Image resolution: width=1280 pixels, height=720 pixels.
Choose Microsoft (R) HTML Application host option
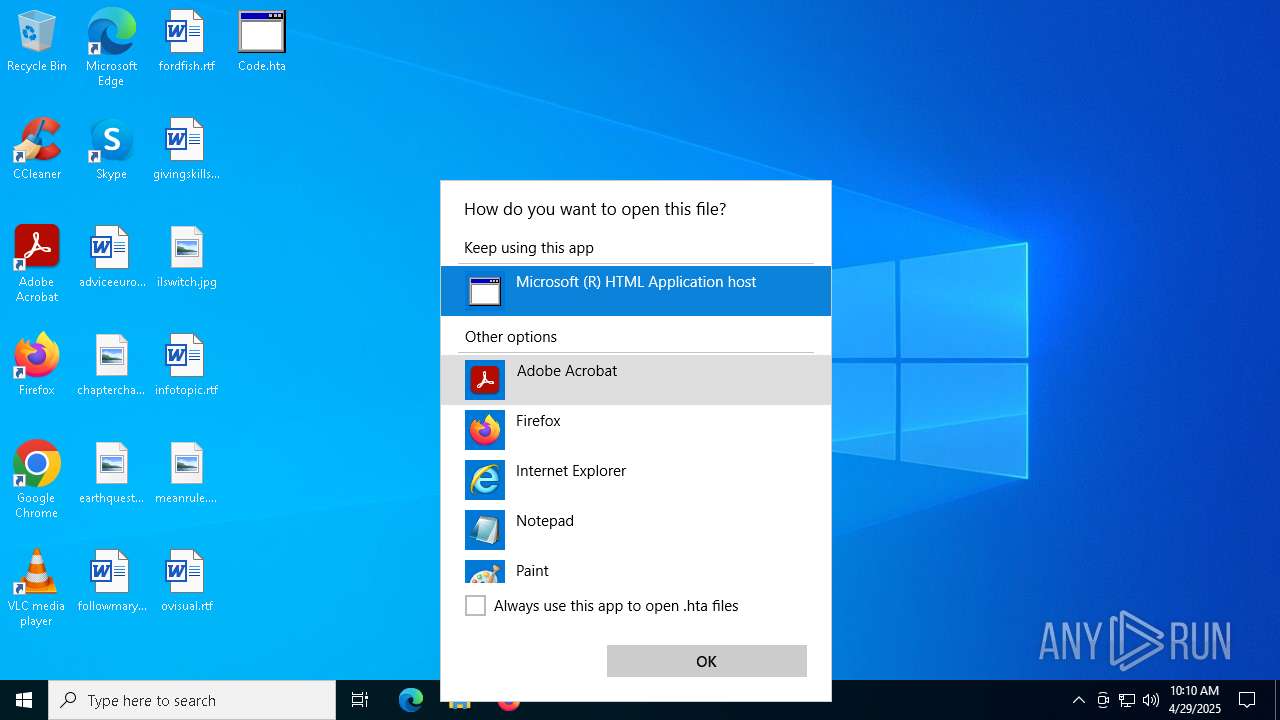click(636, 291)
